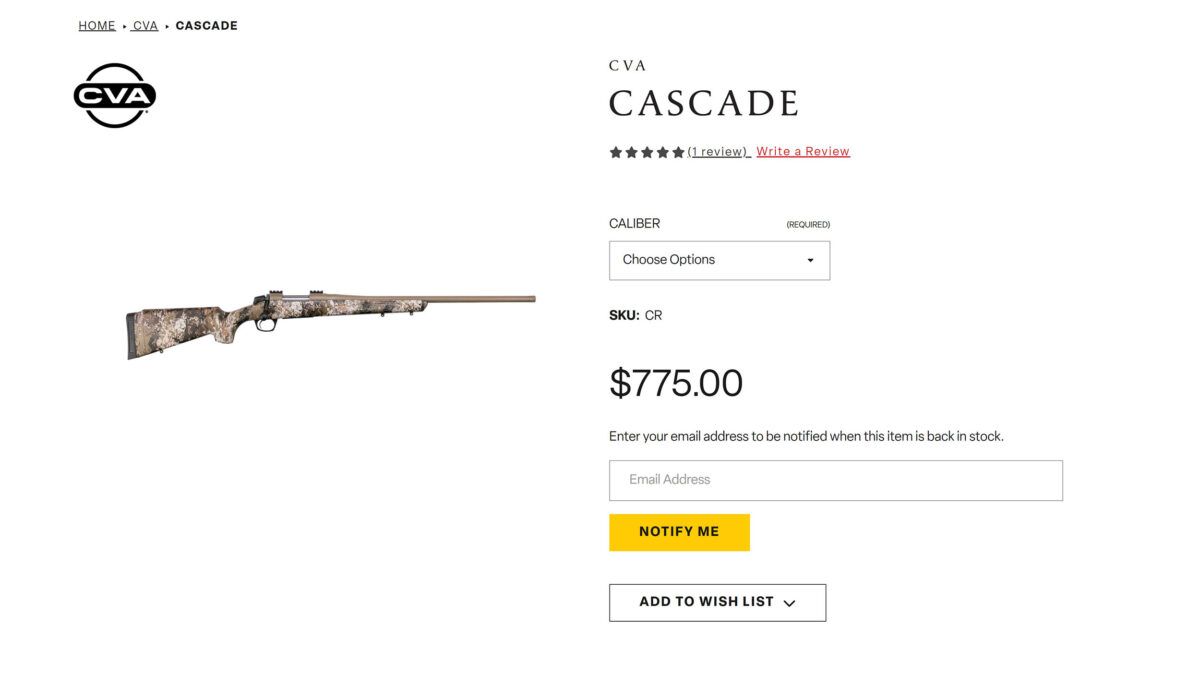Click the caret icon in the caliber selector
The width and height of the screenshot is (1200, 675).
point(810,260)
